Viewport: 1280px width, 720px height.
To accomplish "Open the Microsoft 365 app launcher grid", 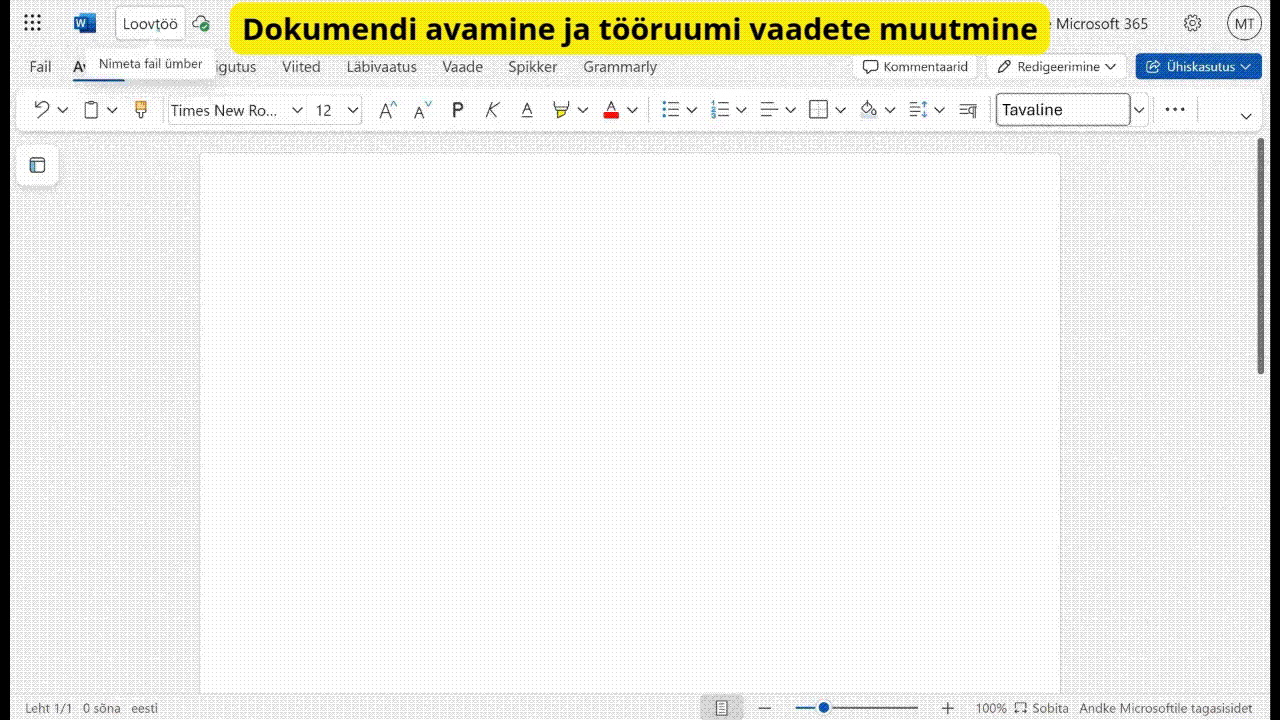I will (32, 23).
